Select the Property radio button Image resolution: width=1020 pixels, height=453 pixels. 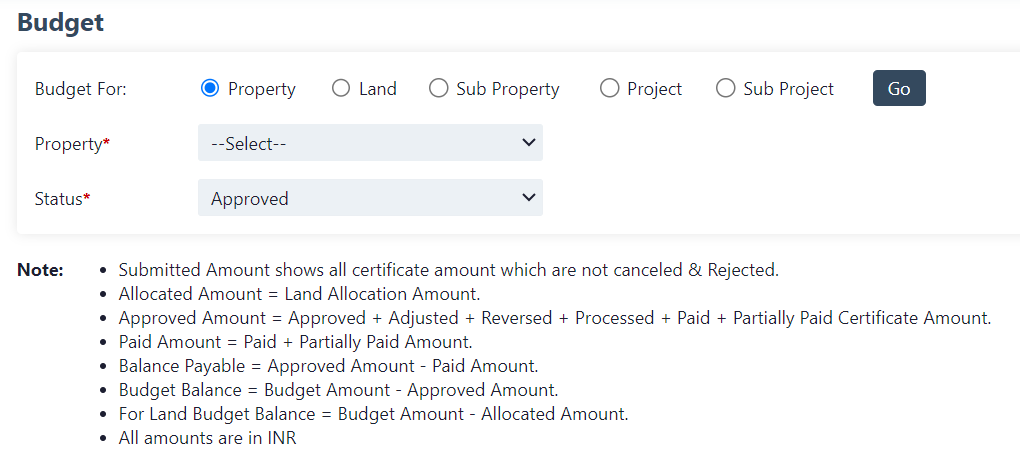(210, 89)
